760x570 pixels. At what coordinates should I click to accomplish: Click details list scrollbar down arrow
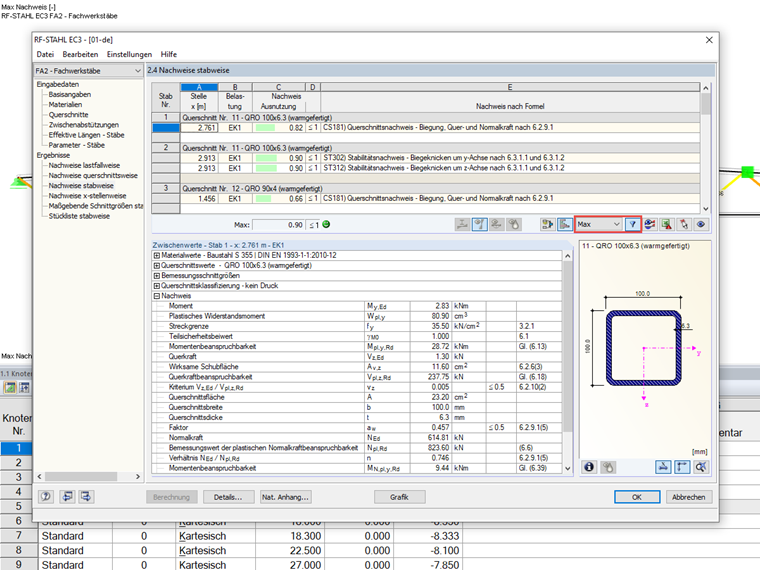pyautogui.click(x=568, y=468)
